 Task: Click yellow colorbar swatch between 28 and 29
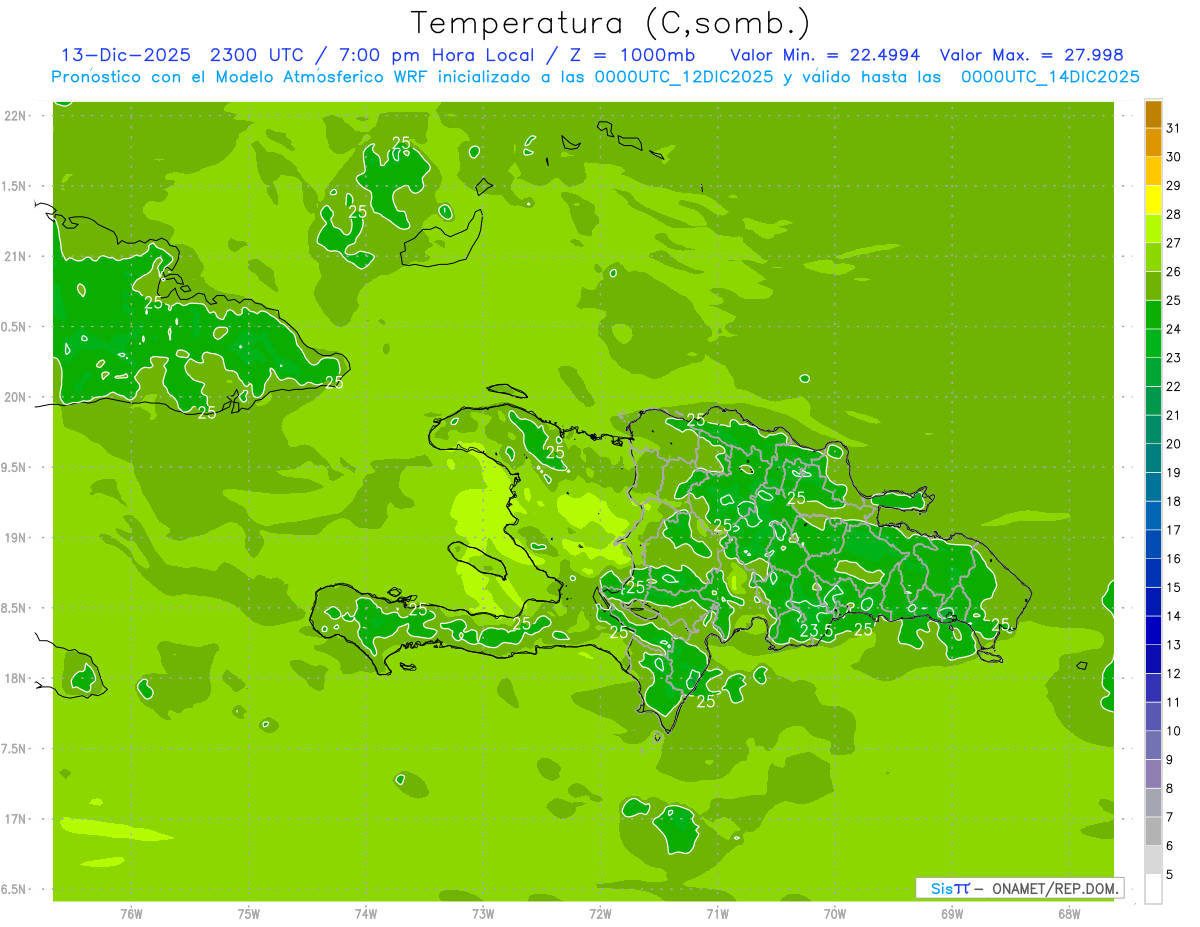point(1153,200)
